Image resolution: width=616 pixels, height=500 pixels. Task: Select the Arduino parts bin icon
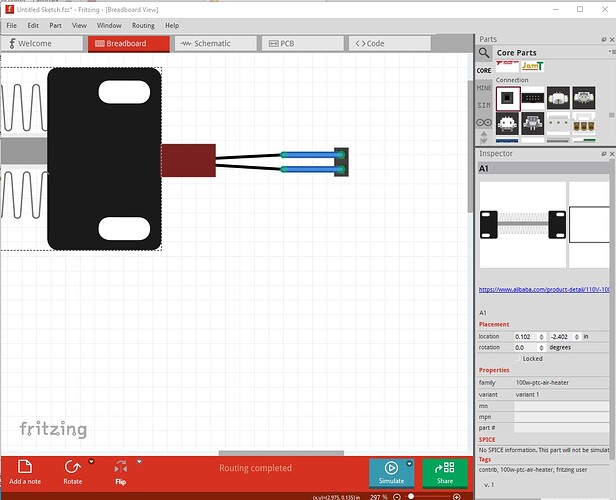(484, 122)
